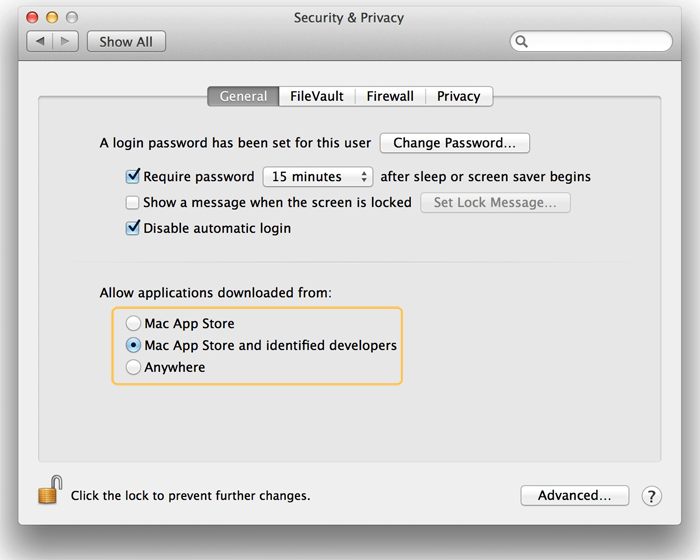
Task: Open the FileVault tab
Action: pos(317,96)
